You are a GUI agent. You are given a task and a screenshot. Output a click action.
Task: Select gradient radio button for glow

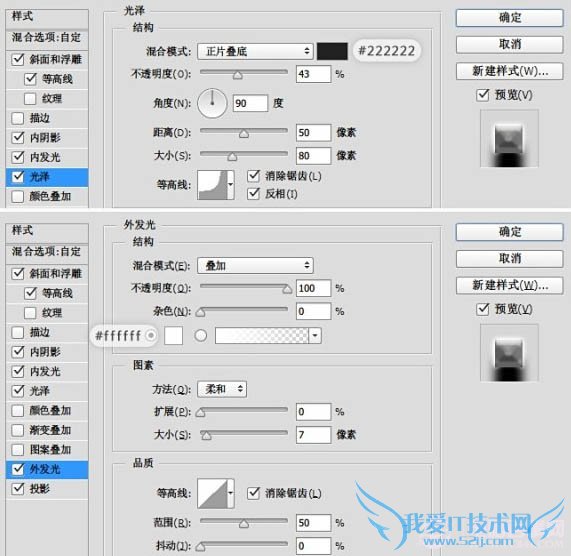click(x=201, y=335)
